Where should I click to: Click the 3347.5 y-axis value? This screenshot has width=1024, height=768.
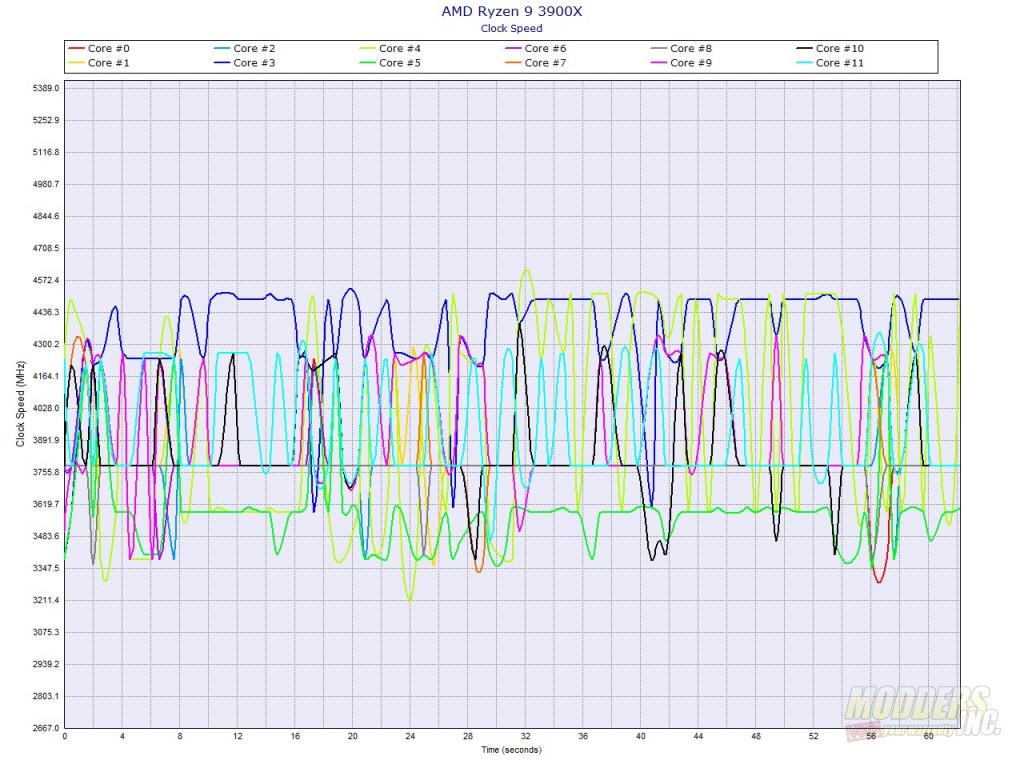tap(46, 568)
